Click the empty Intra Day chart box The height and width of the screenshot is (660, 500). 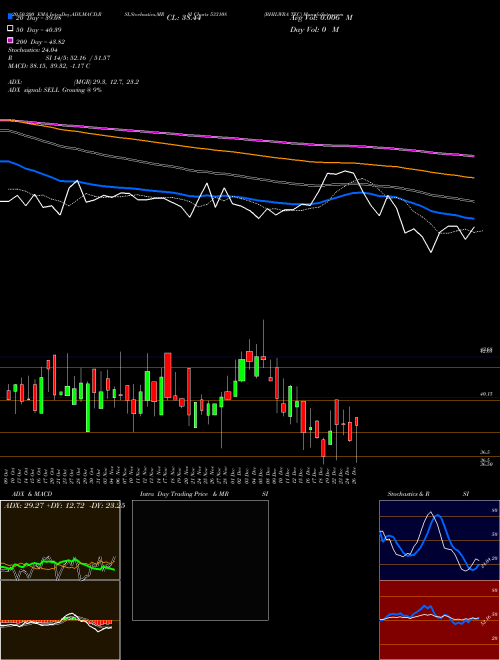click(x=200, y=560)
